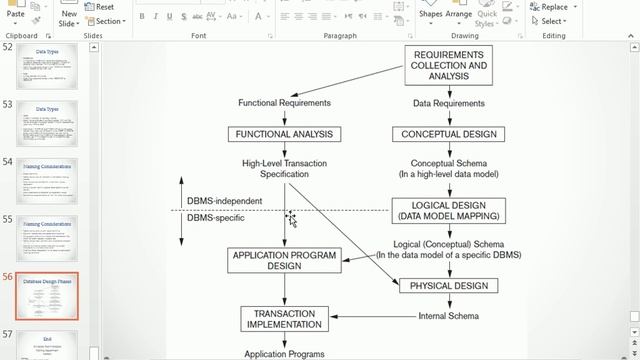Go to previous slide double-arrow button
Screen dimensions: 640x360
point(634,343)
